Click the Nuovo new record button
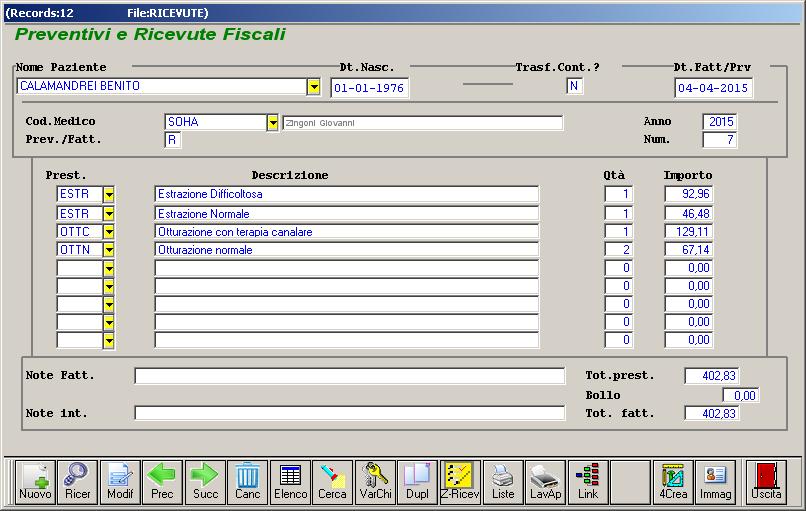This screenshot has height=511, width=806. 35,482
